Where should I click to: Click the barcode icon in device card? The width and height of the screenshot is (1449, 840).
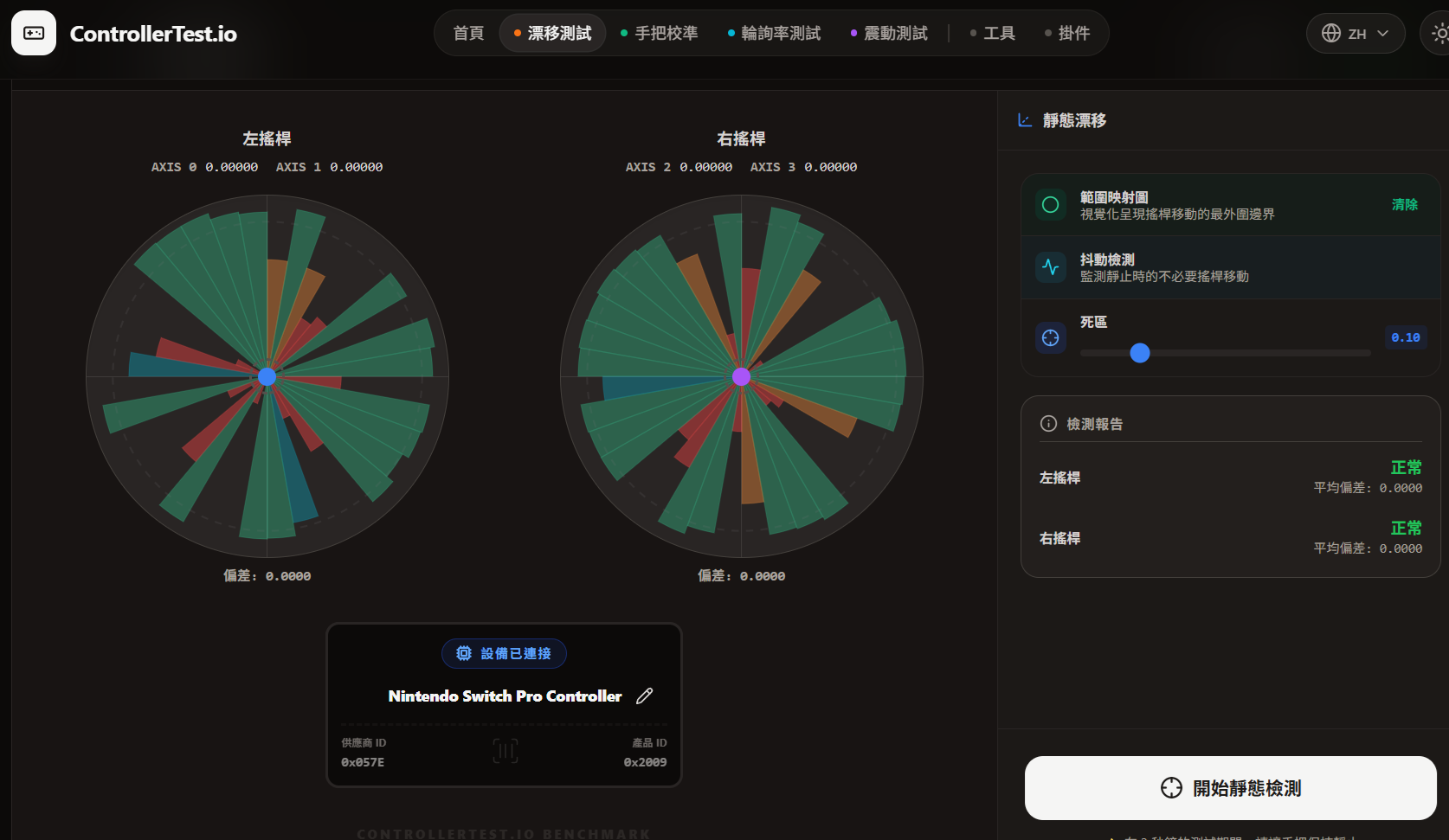tap(506, 751)
